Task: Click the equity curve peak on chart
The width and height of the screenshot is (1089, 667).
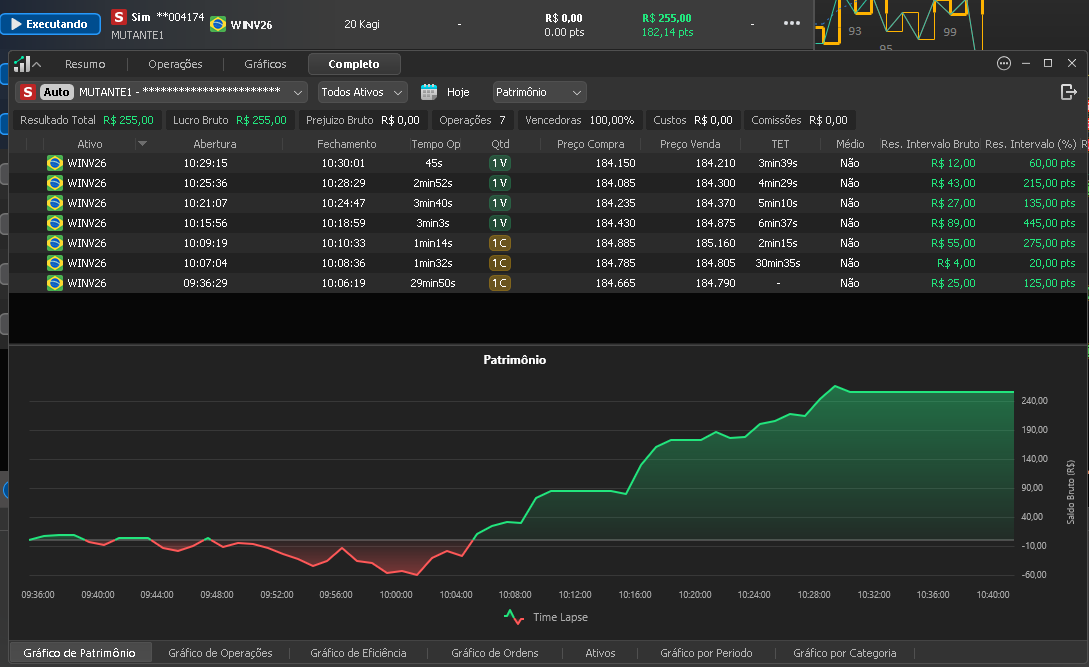Action: point(836,386)
